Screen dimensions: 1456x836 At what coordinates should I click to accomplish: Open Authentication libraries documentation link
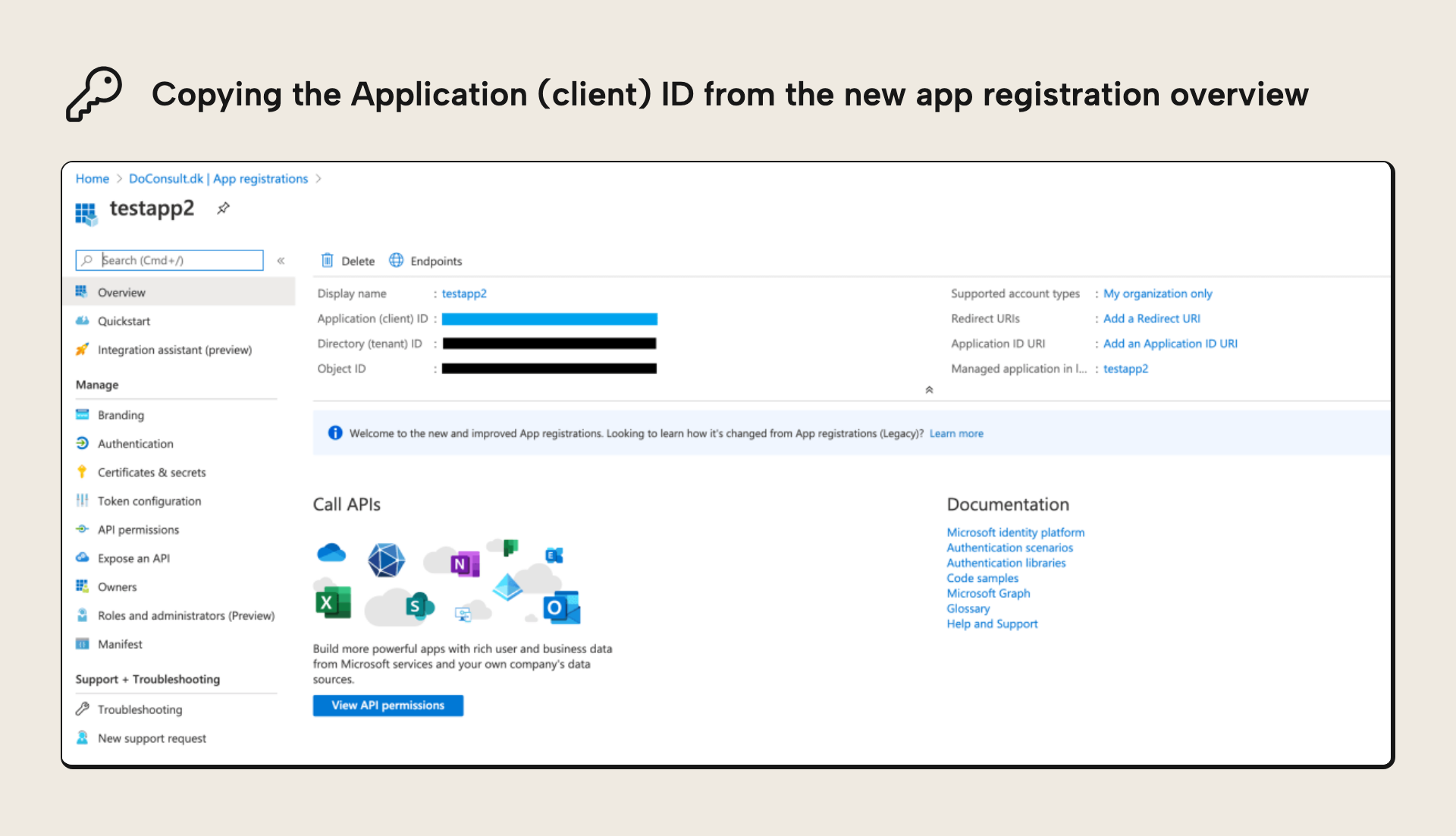(1006, 563)
